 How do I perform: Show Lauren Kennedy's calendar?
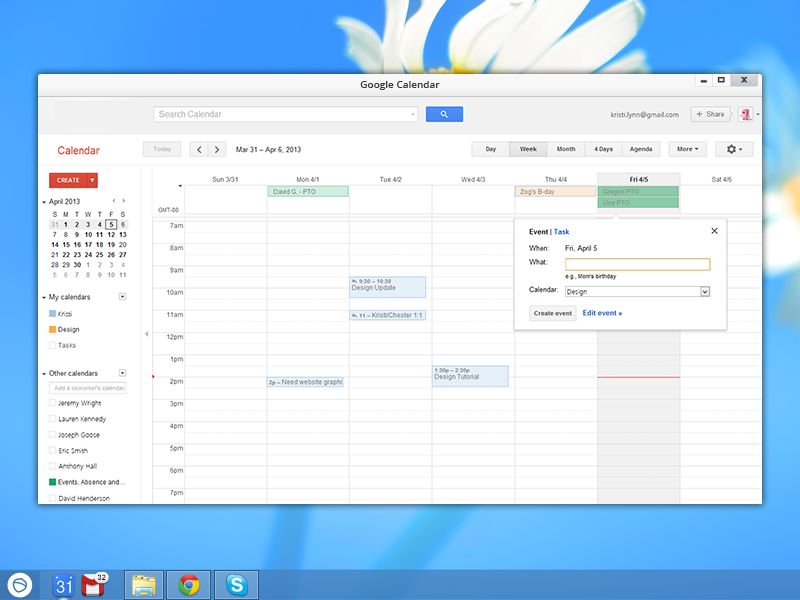tap(53, 419)
